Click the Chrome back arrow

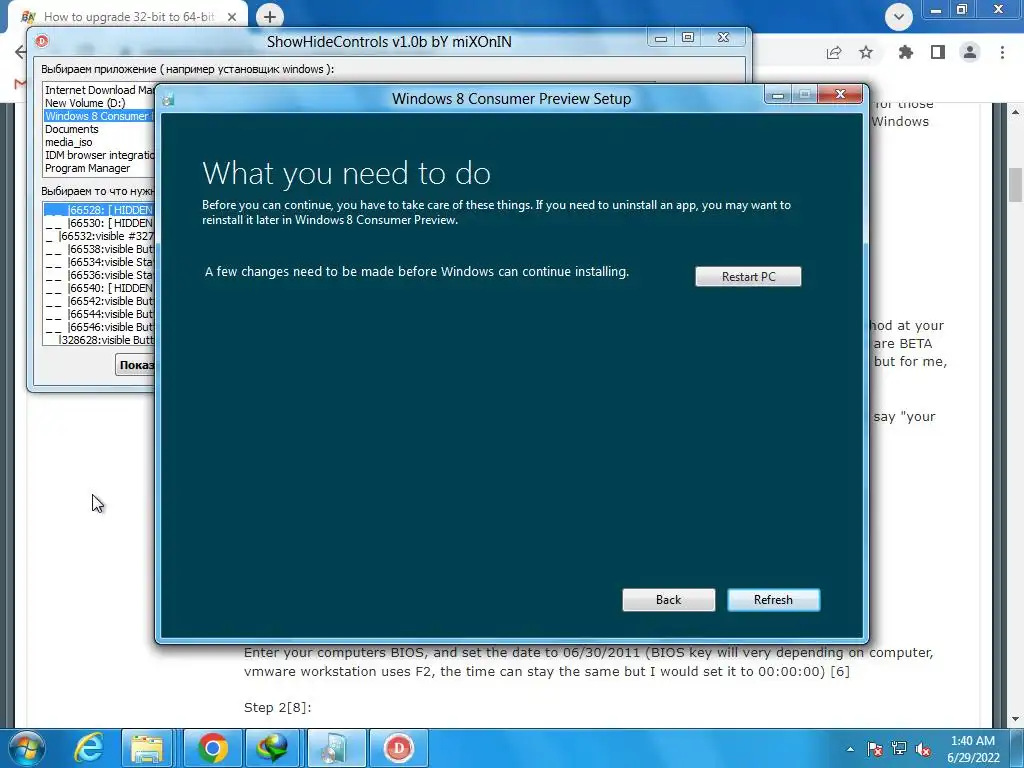click(20, 52)
